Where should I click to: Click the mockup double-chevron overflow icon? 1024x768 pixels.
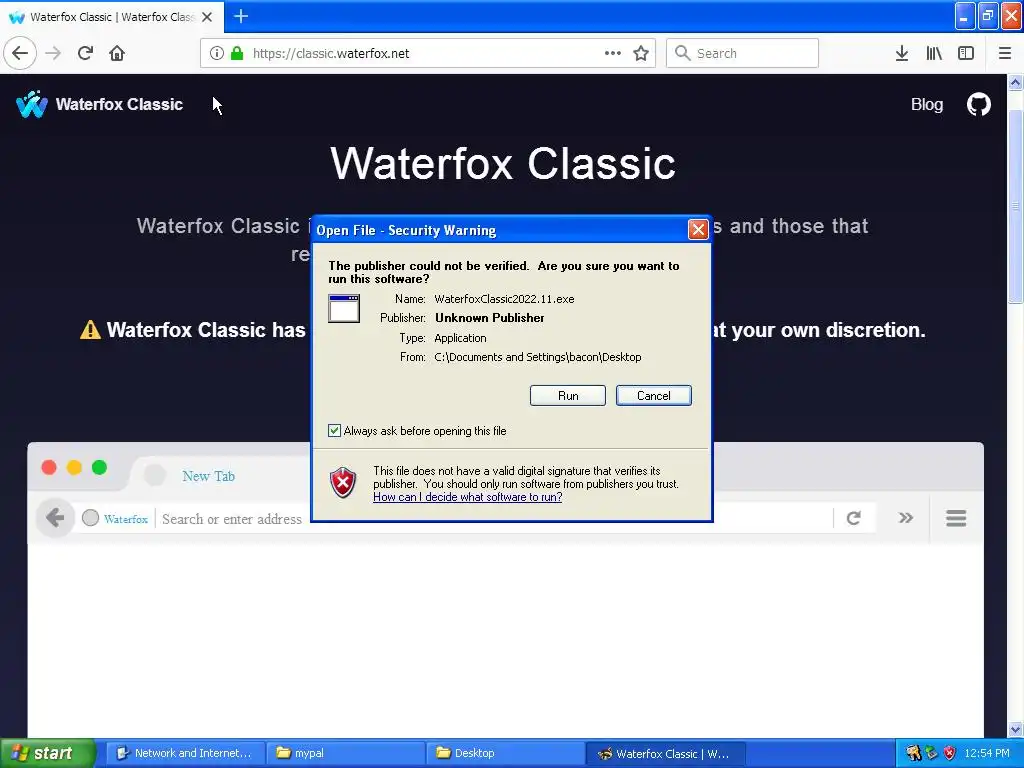905,518
